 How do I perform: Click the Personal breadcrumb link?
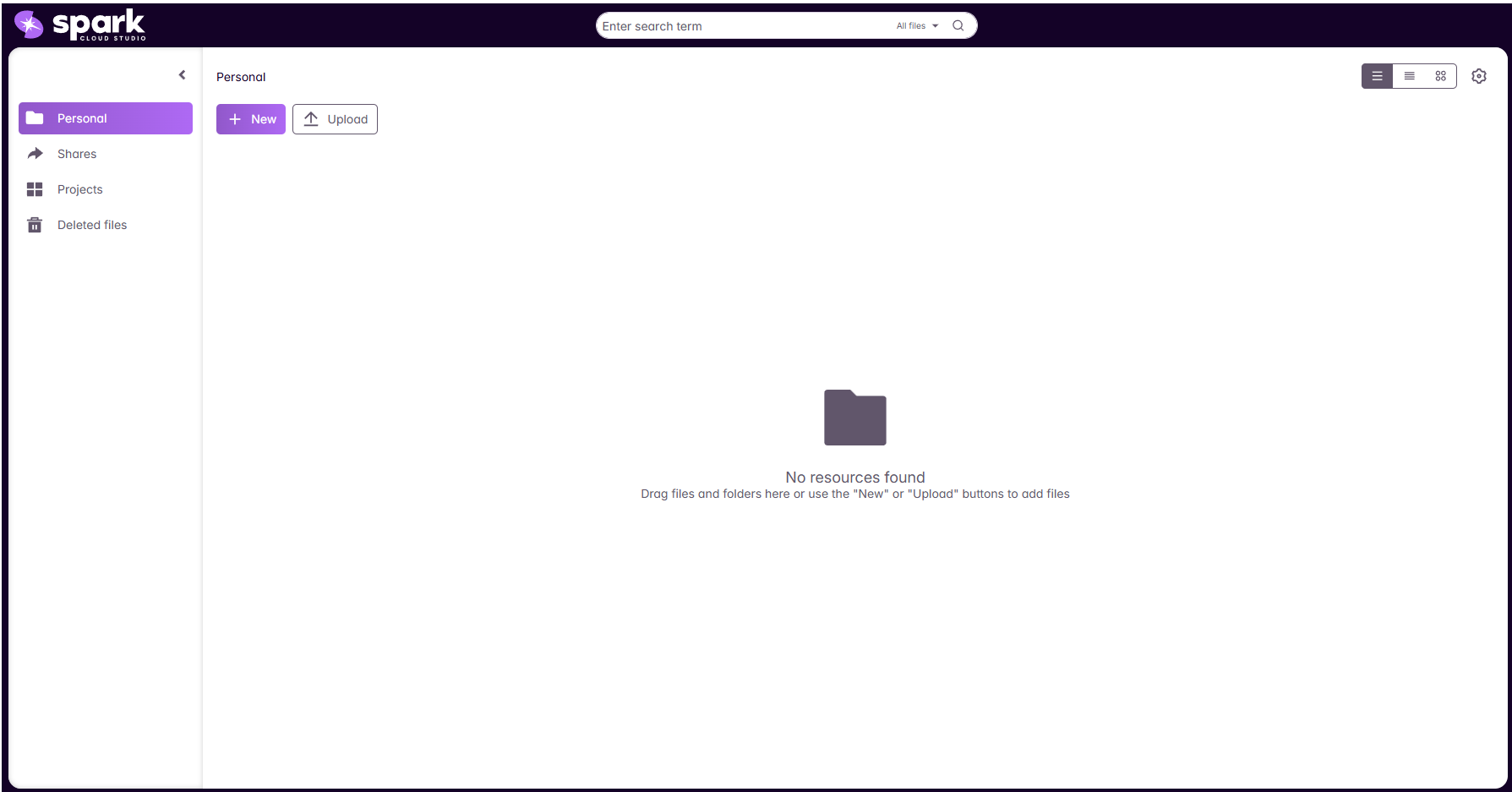tap(241, 77)
